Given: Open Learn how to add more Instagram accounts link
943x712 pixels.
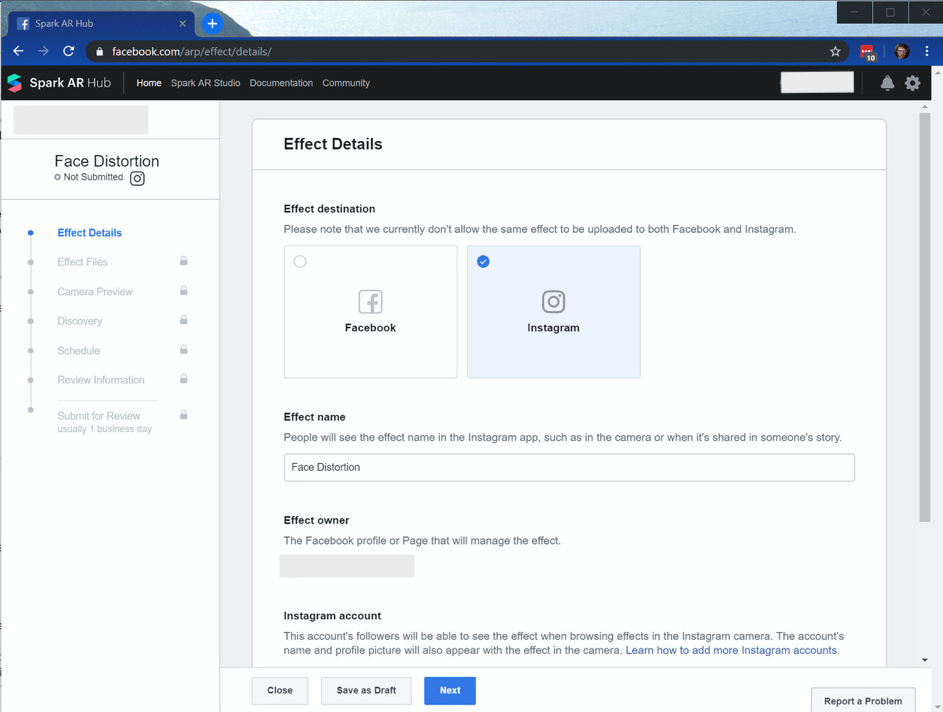Looking at the screenshot, I should coord(731,650).
